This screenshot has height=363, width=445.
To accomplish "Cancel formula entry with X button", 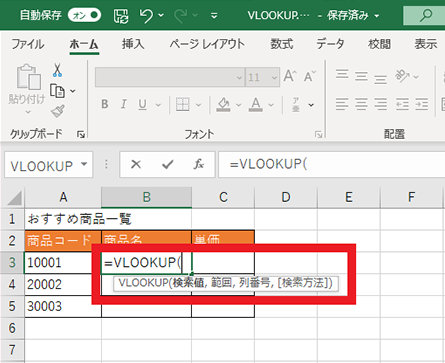I will (x=136, y=164).
